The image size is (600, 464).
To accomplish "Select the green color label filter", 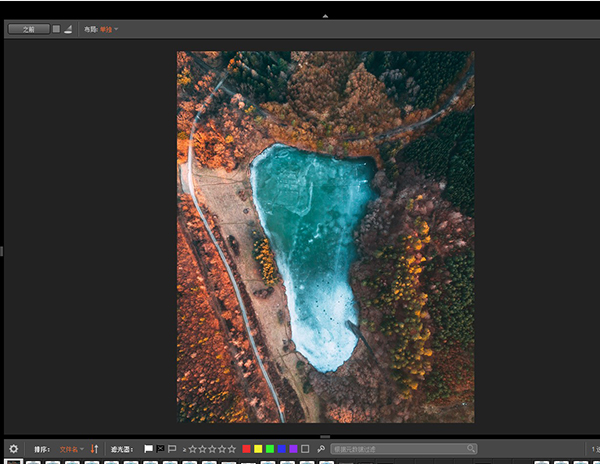I will point(270,449).
